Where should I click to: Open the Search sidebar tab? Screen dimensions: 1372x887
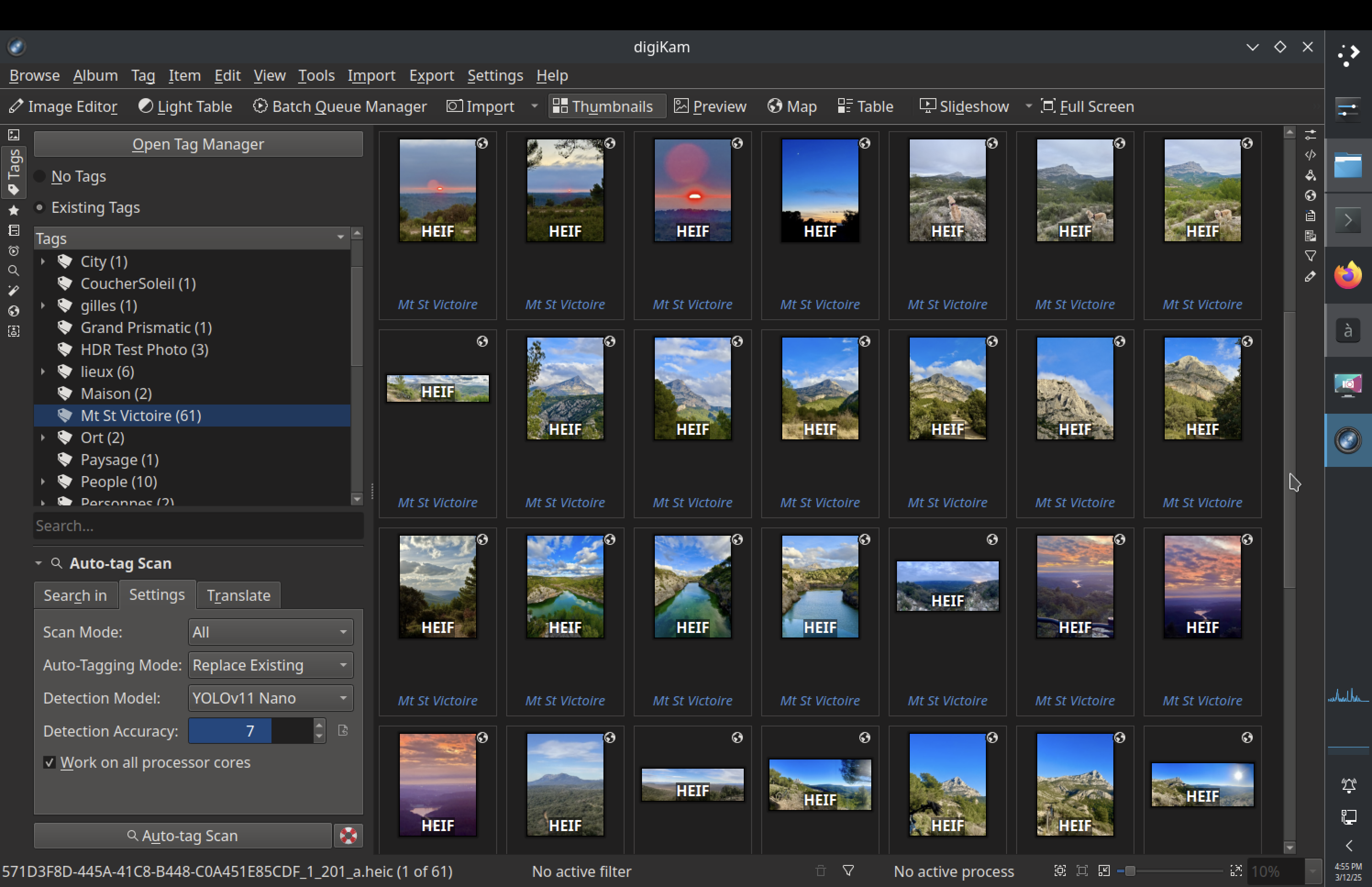pos(14,271)
